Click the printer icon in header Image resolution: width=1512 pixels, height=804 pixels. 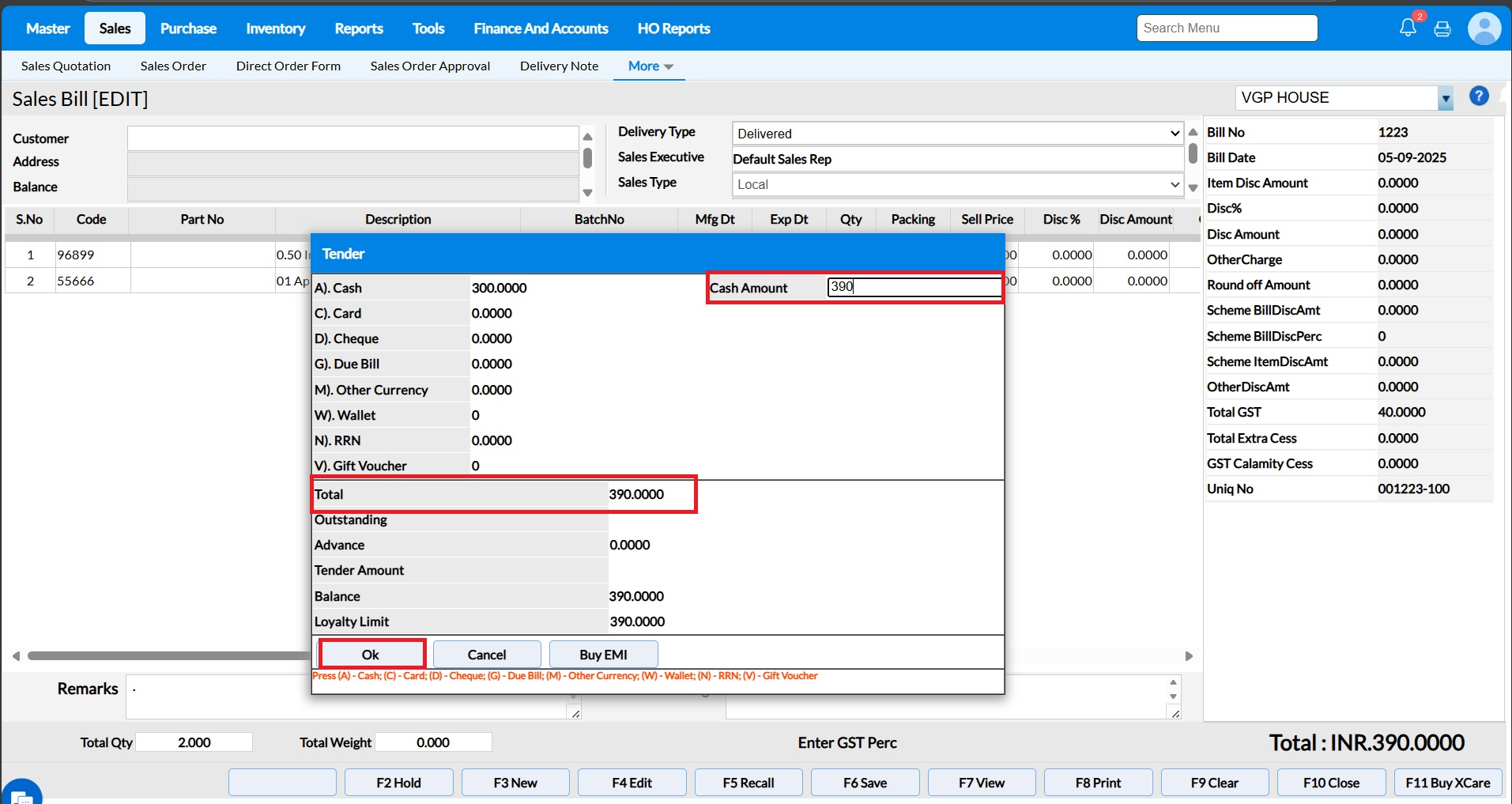pos(1442,29)
